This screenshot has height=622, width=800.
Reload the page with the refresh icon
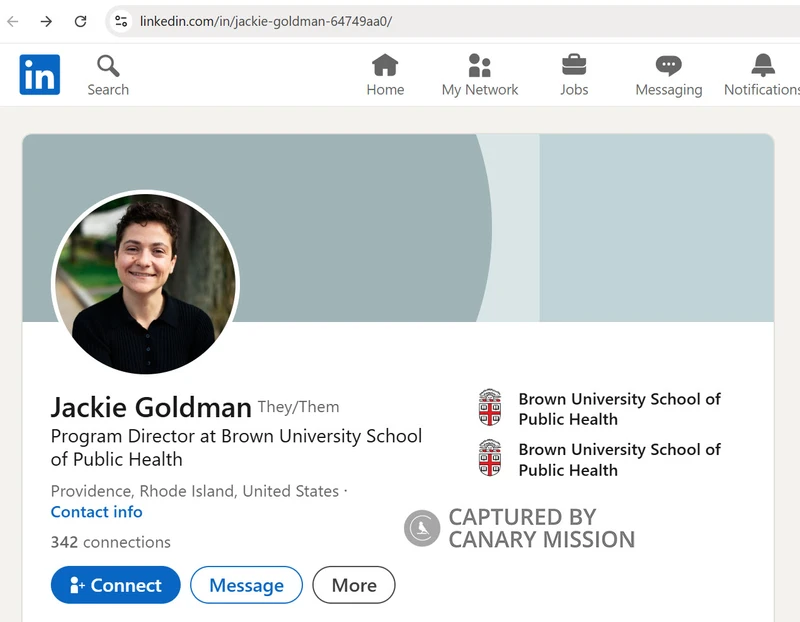coord(80,21)
